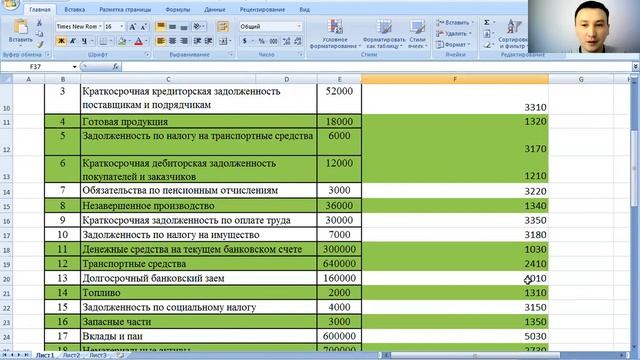Expand the Insert cells (Вставить) dropdown
The height and width of the screenshot is (360, 640).
point(473,22)
